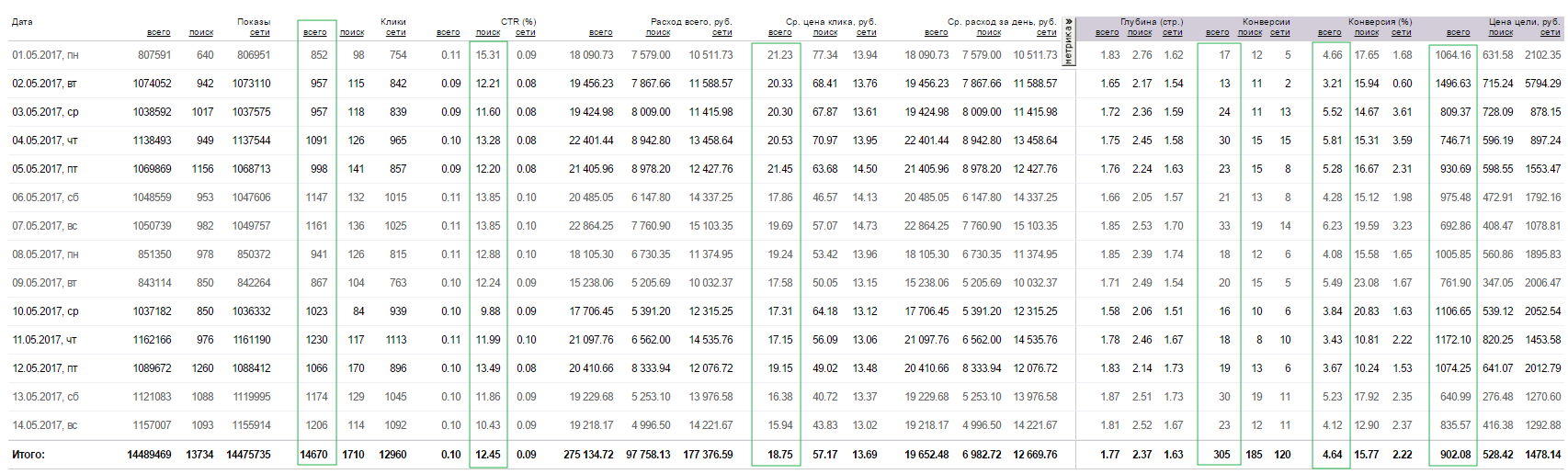Image resolution: width=1568 pixels, height=474 pixels.
Task: Sort by Ср. цена клика всего
Action: click(779, 33)
